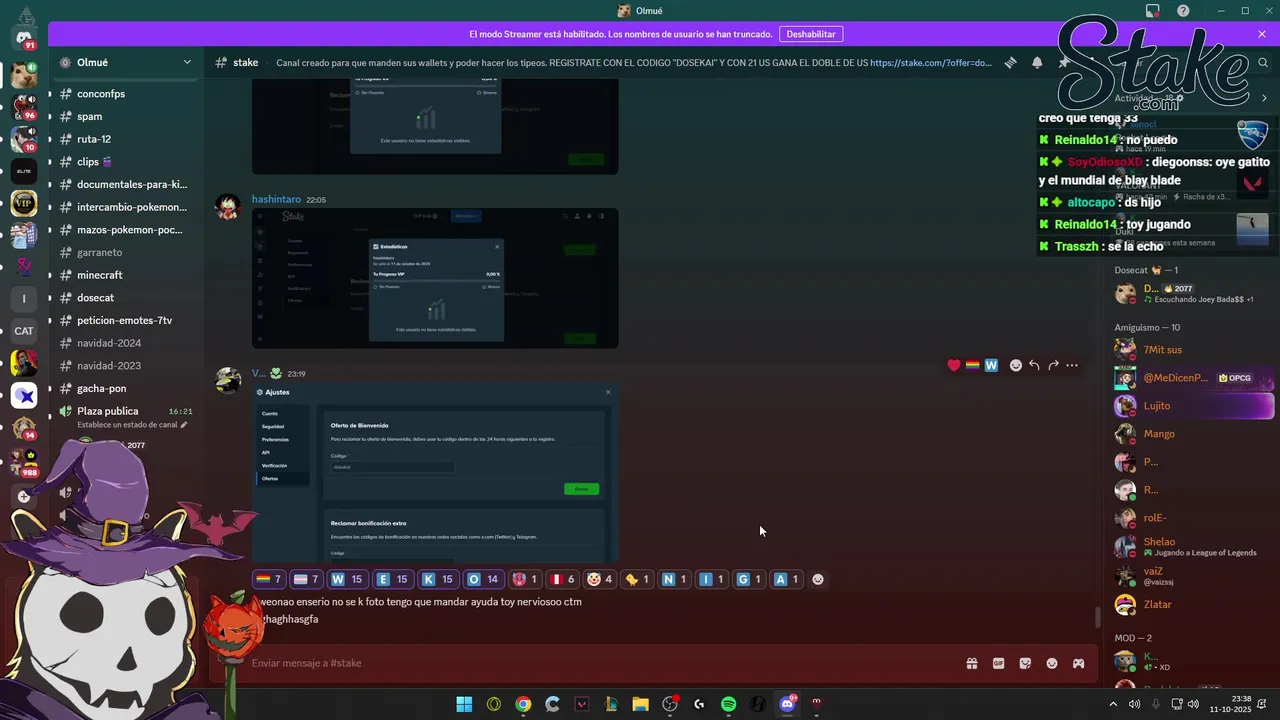Click the message input field for #stake
This screenshot has height=720, width=1280.
pos(600,663)
